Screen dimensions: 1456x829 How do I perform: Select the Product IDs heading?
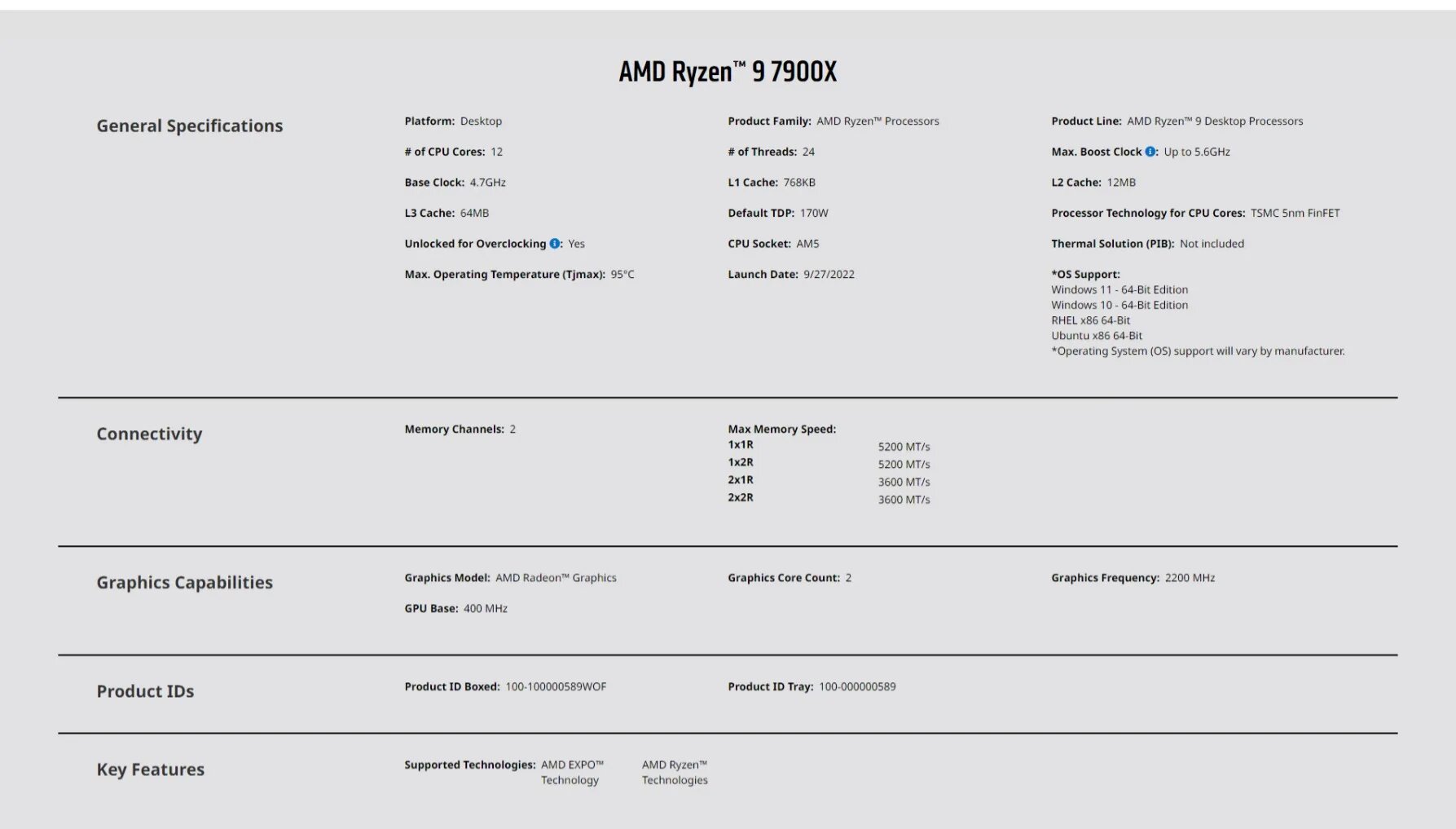tap(145, 691)
